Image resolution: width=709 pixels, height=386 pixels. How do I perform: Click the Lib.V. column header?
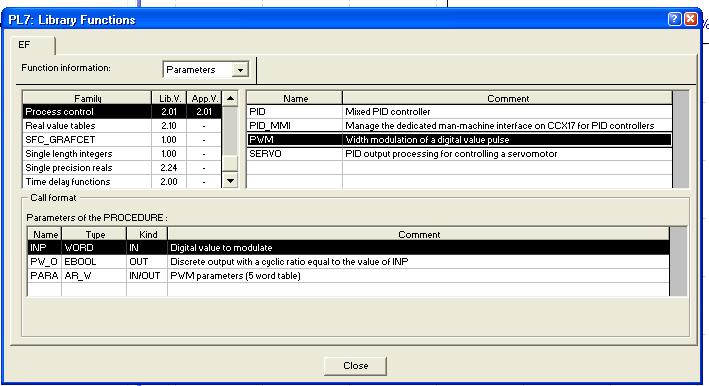pyautogui.click(x=169, y=98)
